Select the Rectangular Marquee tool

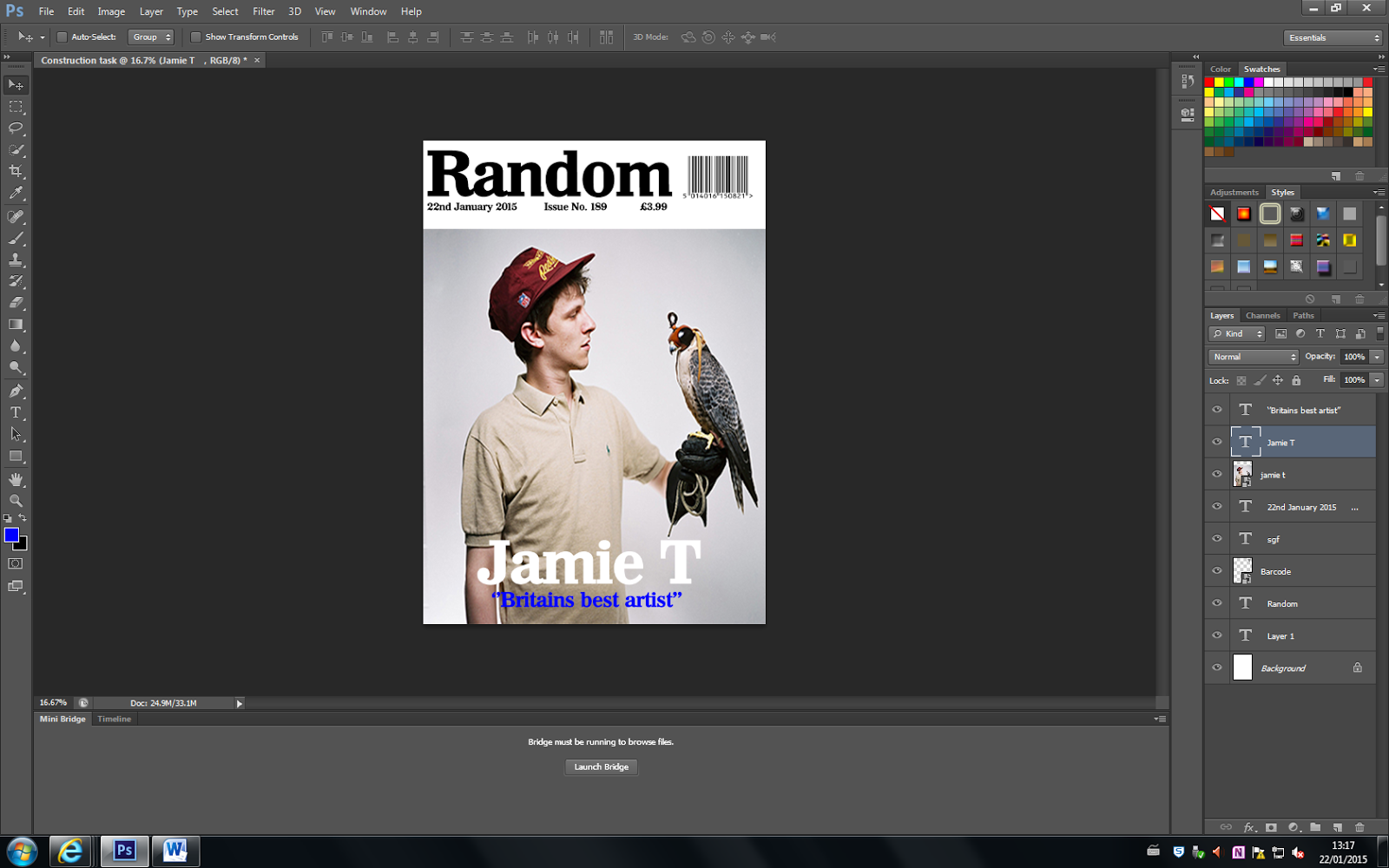[x=16, y=107]
